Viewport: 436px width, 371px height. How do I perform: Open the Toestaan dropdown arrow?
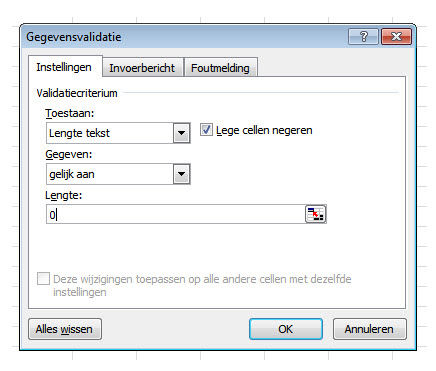[x=181, y=133]
